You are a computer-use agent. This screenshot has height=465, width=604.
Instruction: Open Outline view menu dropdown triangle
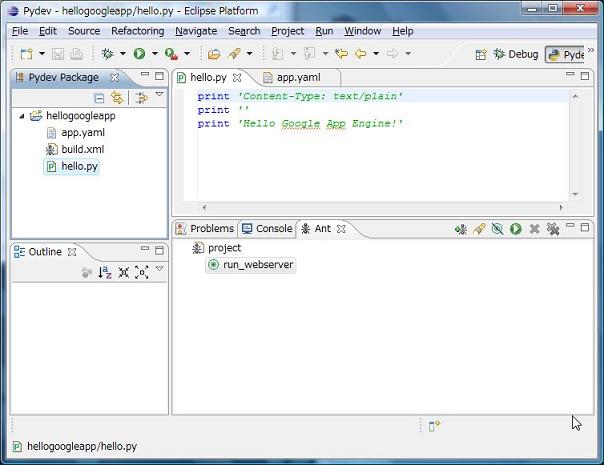159,269
